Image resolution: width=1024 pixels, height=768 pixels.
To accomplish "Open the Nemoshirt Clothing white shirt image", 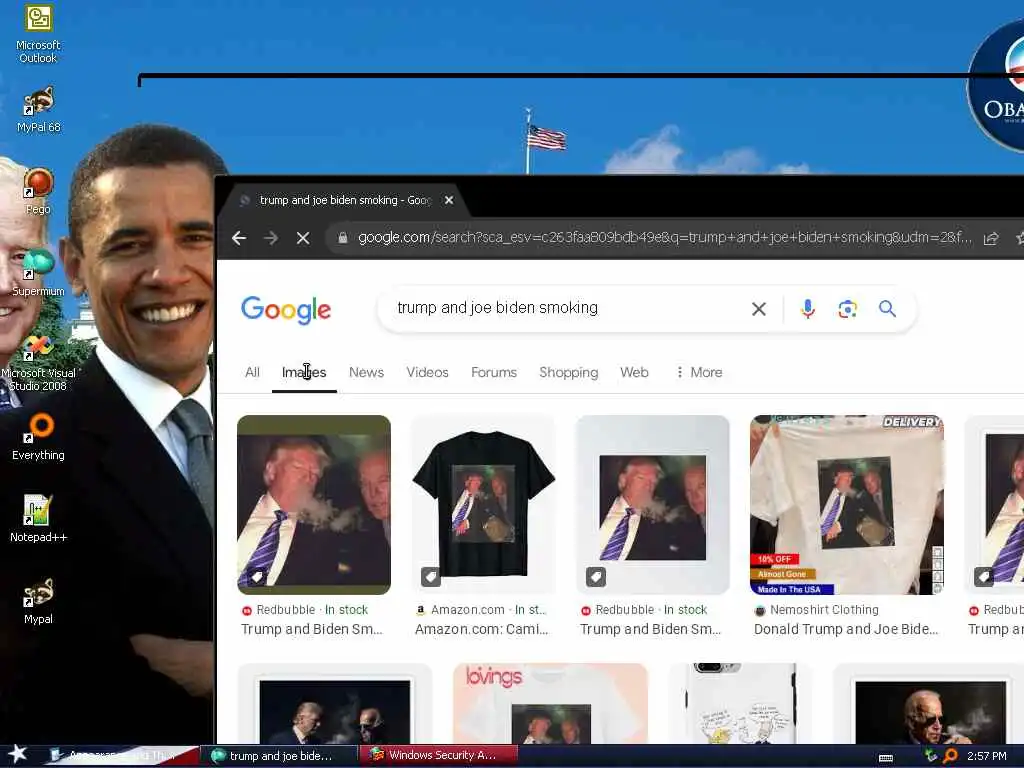I will pyautogui.click(x=846, y=505).
